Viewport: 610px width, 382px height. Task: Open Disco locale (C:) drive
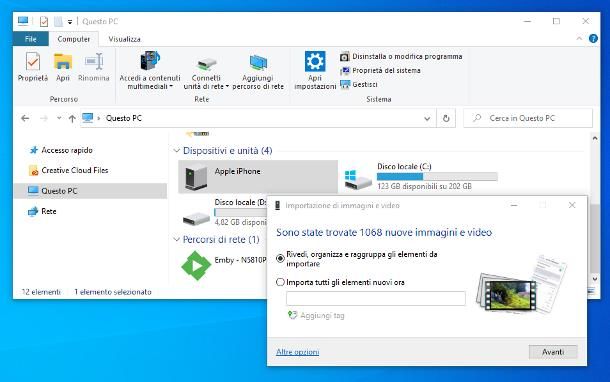coord(421,177)
